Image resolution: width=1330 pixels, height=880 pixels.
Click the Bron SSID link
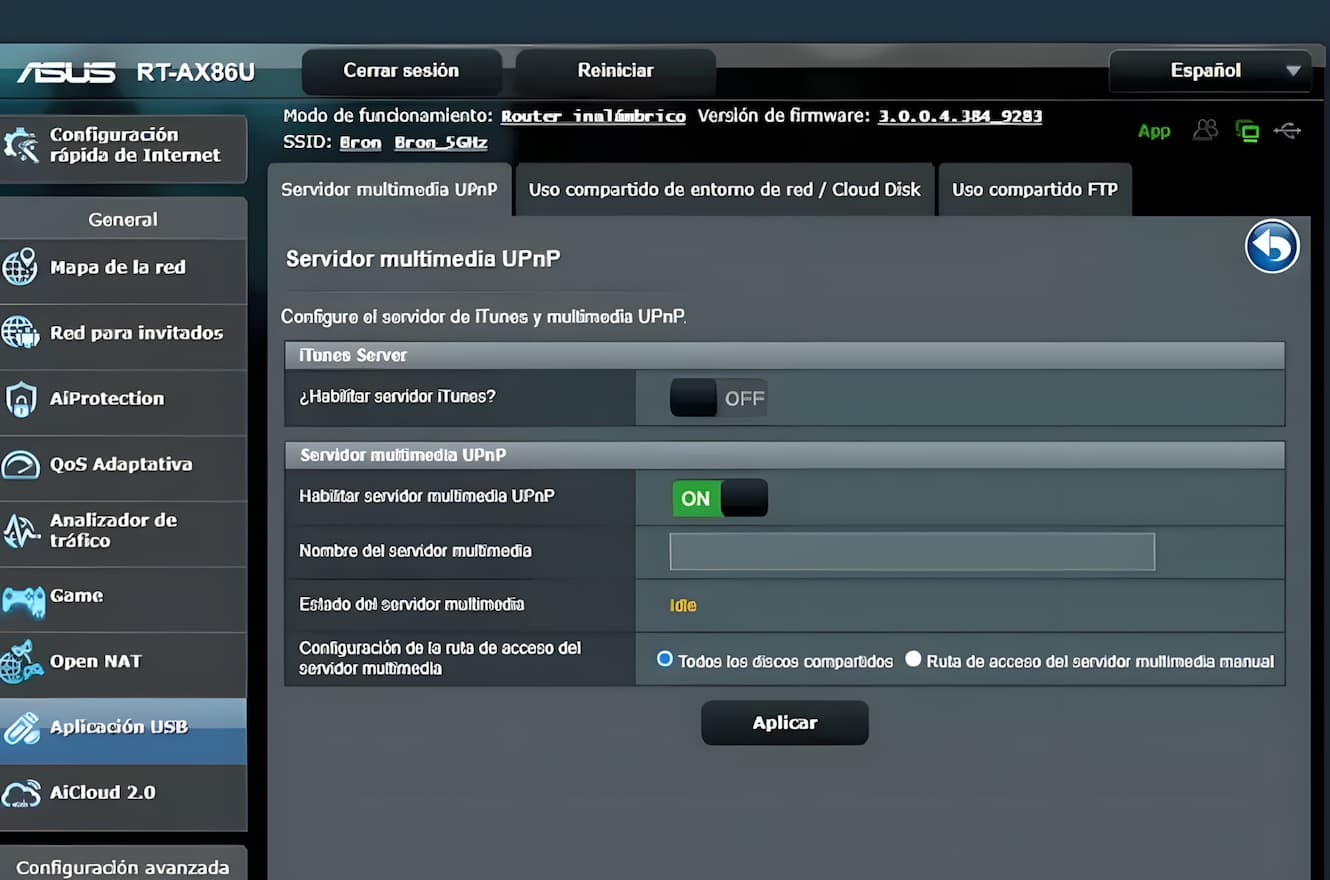(x=360, y=143)
